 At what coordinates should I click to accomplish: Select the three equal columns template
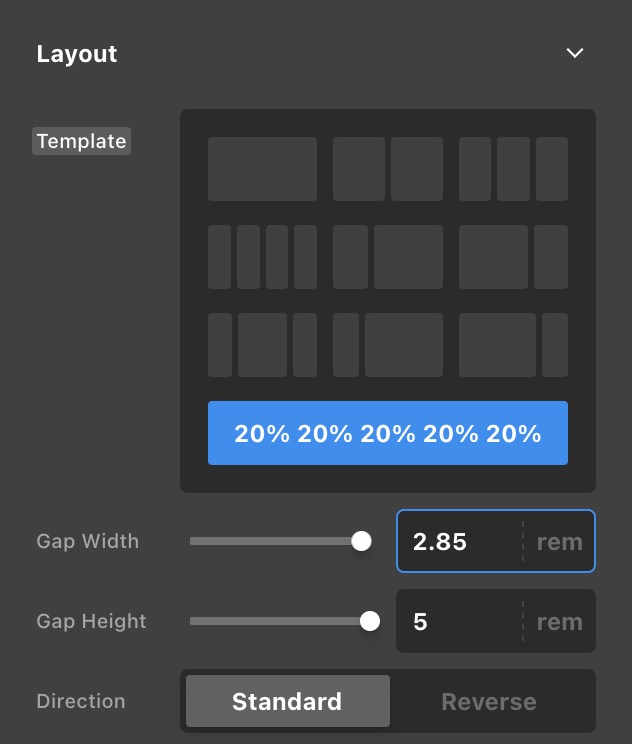[x=513, y=169]
